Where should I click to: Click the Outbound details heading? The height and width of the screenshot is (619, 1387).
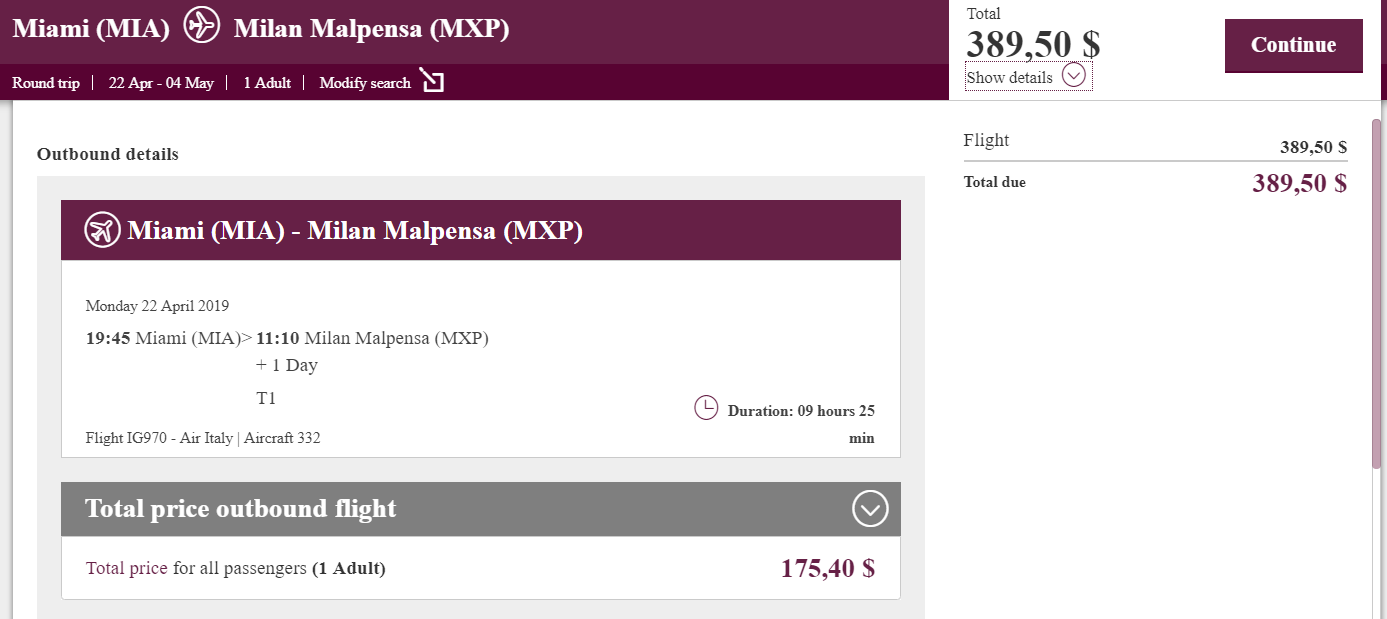[108, 154]
